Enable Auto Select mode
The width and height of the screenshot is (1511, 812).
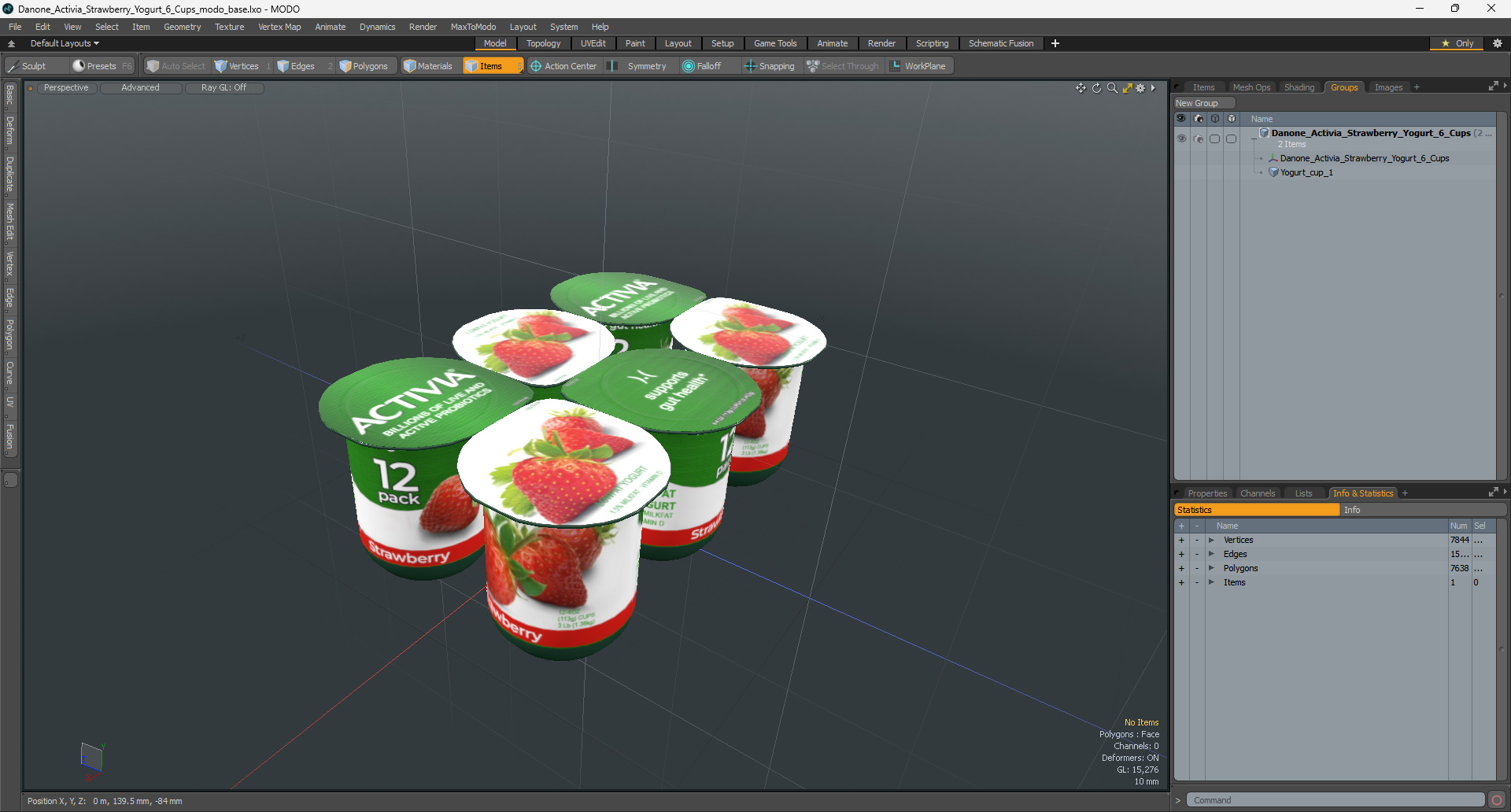pyautogui.click(x=176, y=66)
